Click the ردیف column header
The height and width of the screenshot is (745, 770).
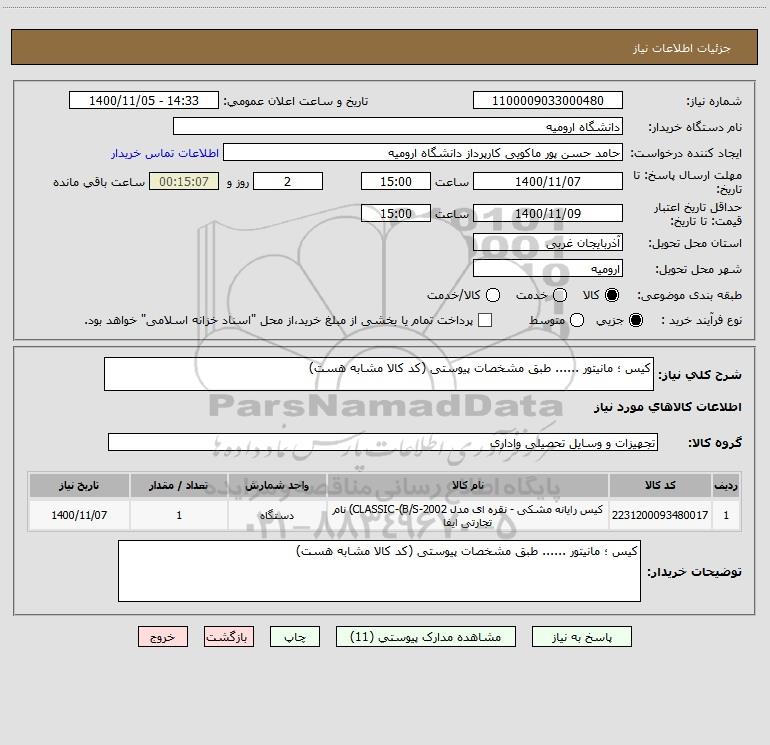[726, 485]
